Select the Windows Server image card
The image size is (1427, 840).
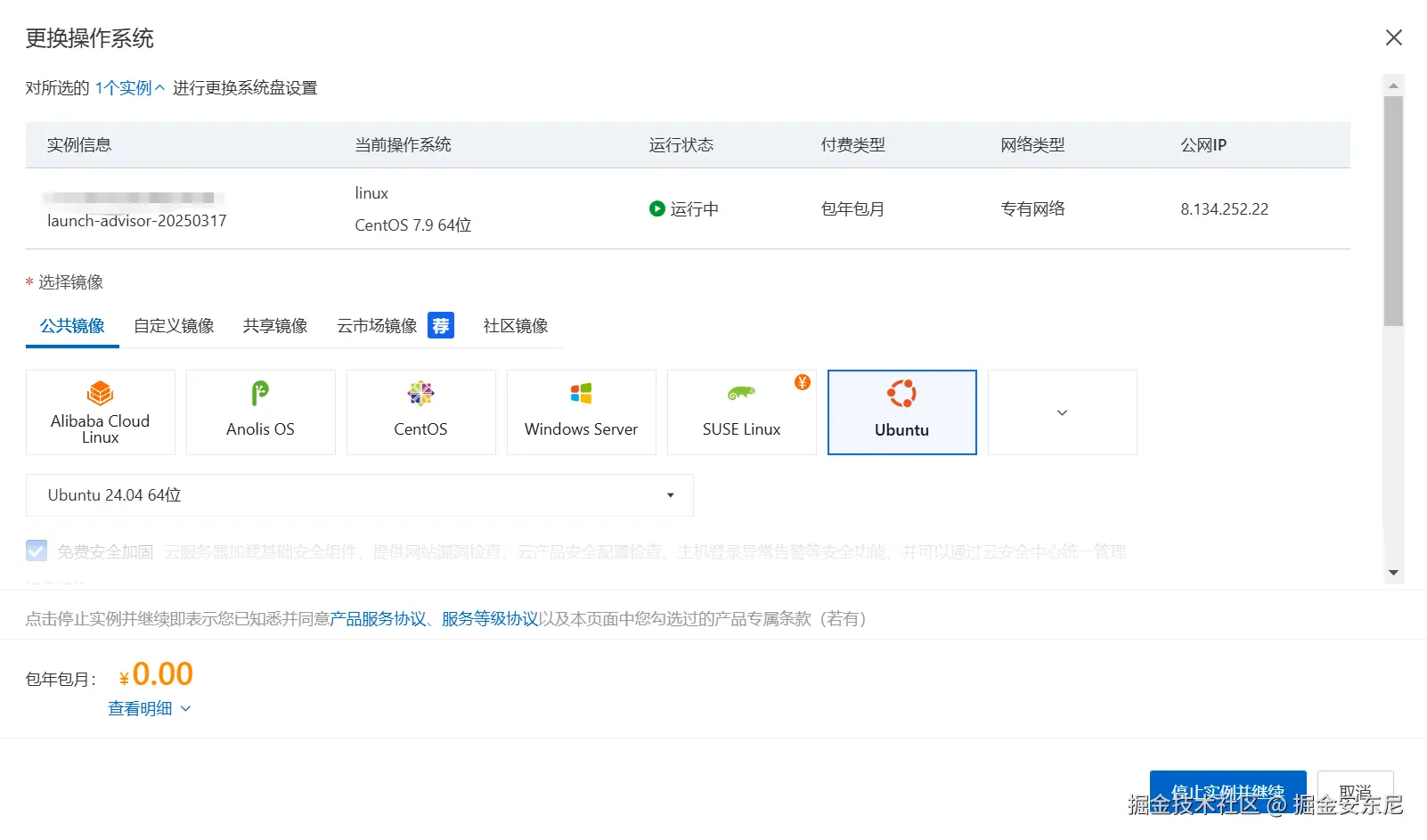coord(582,412)
